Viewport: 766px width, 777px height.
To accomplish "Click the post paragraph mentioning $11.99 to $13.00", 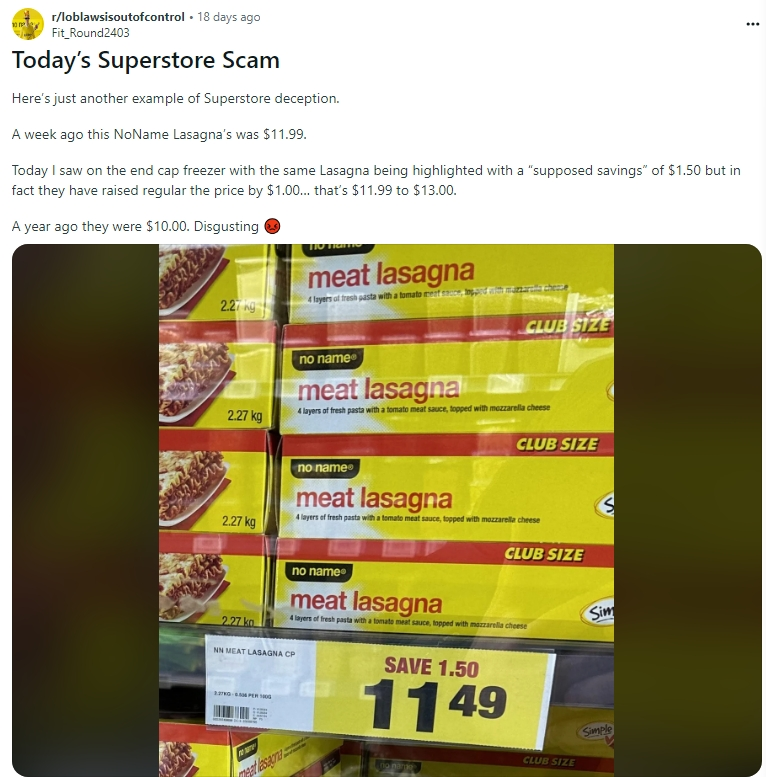I will click(377, 180).
